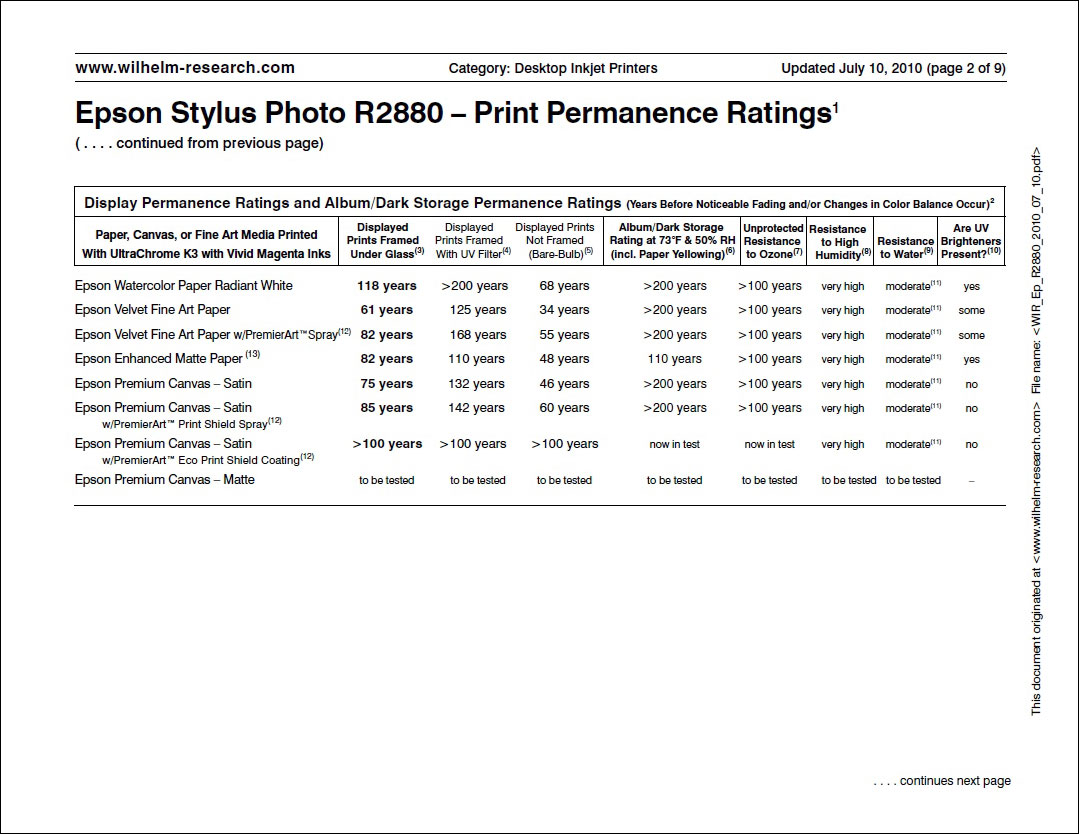Click 'Epson Watercolor Paper Radiant White' row label
This screenshot has width=1079, height=834.
coord(184,286)
